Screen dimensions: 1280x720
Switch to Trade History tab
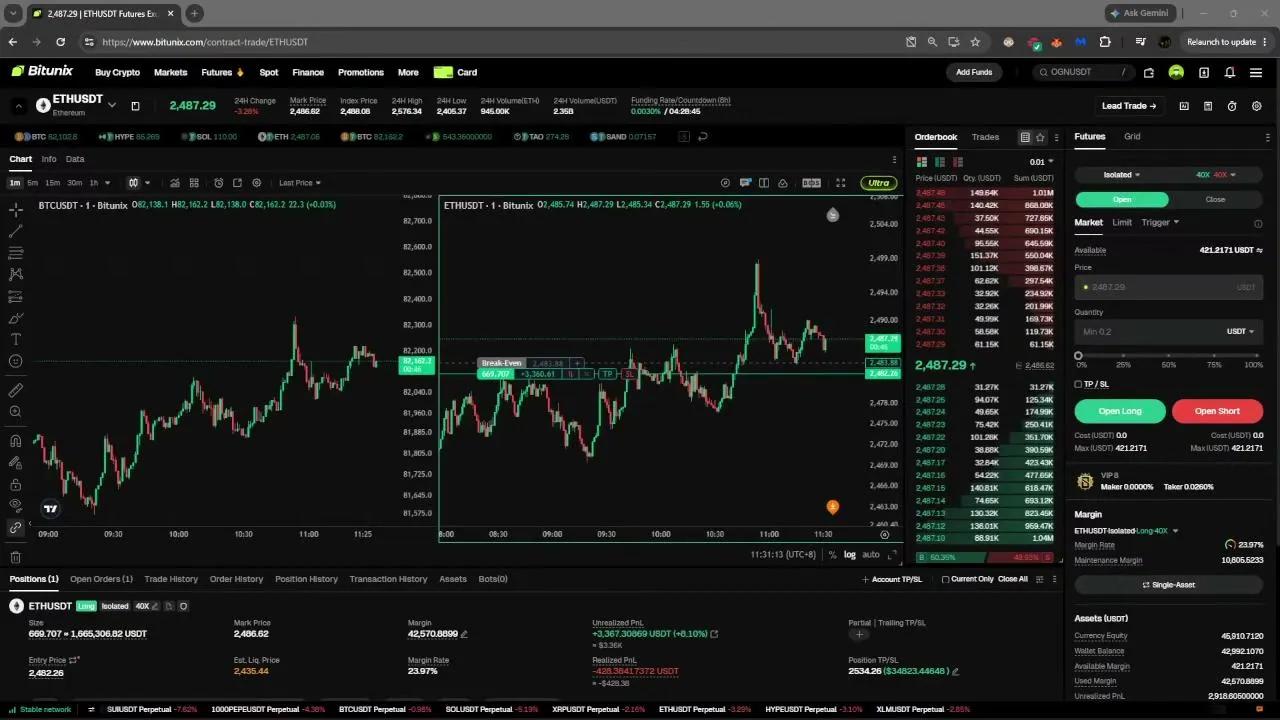click(171, 579)
